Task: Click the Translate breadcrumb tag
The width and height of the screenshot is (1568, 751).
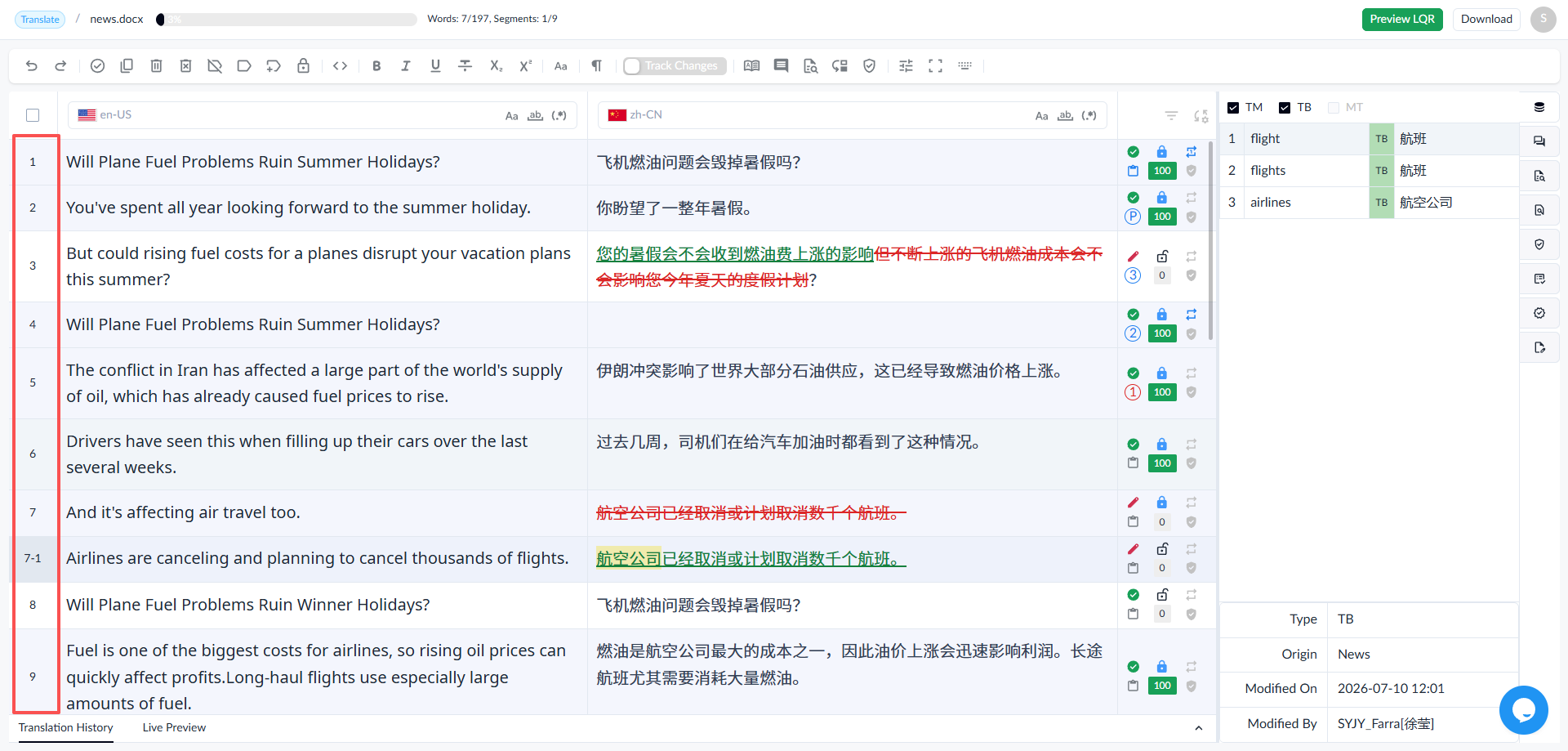Action: 40,20
